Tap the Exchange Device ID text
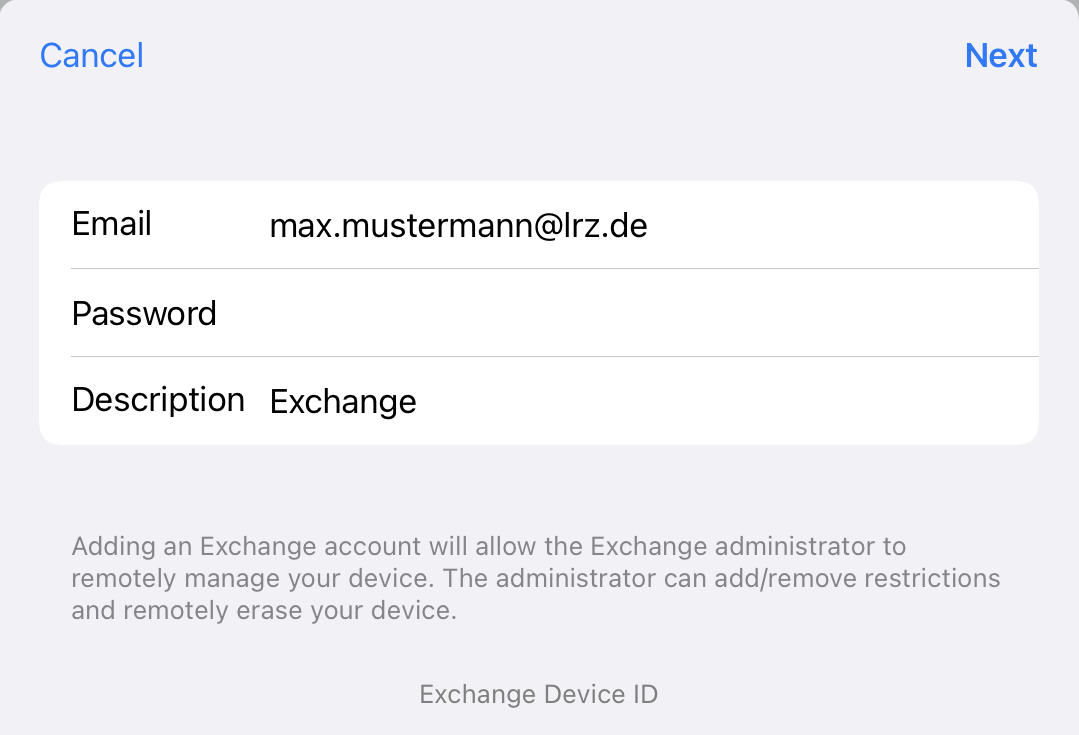1079x735 pixels. 538,694
